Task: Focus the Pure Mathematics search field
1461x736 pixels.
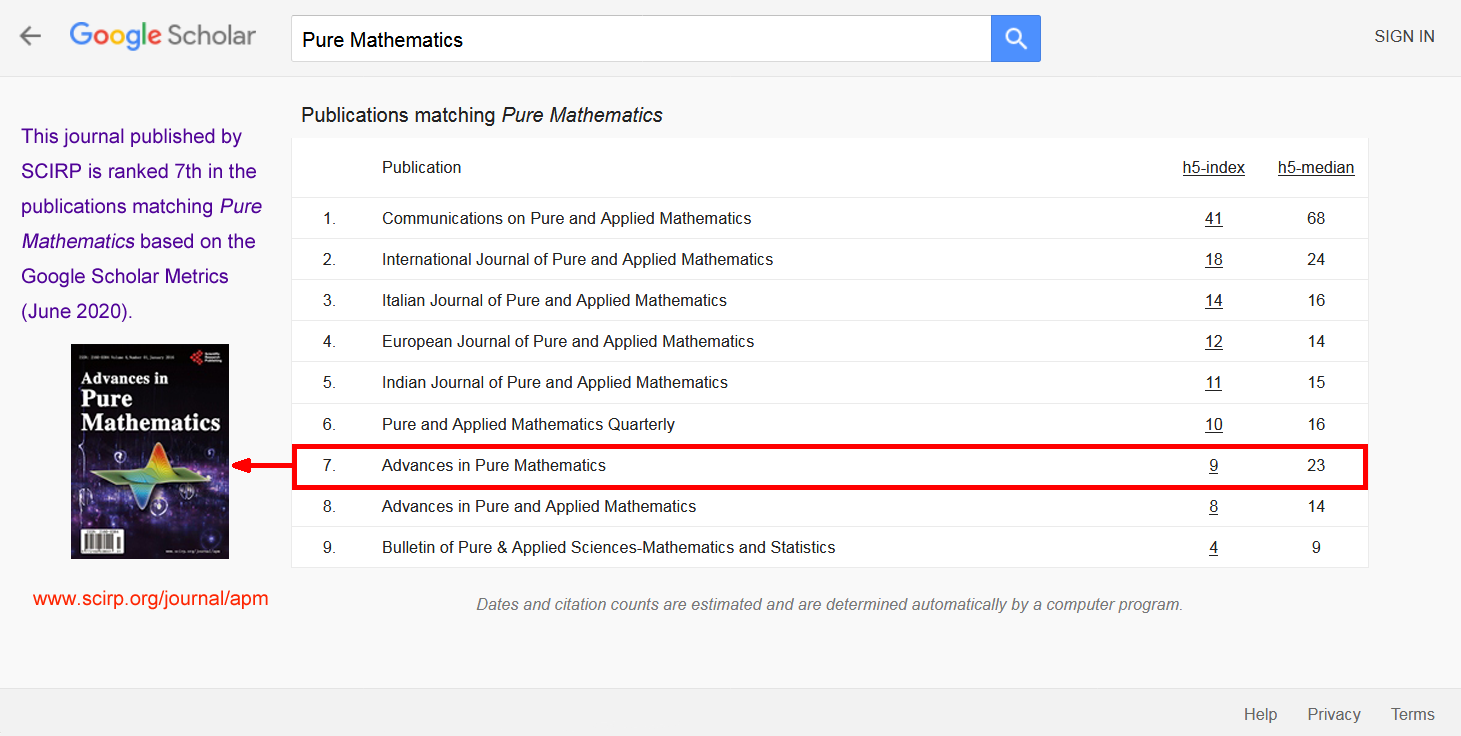Action: pyautogui.click(x=641, y=39)
